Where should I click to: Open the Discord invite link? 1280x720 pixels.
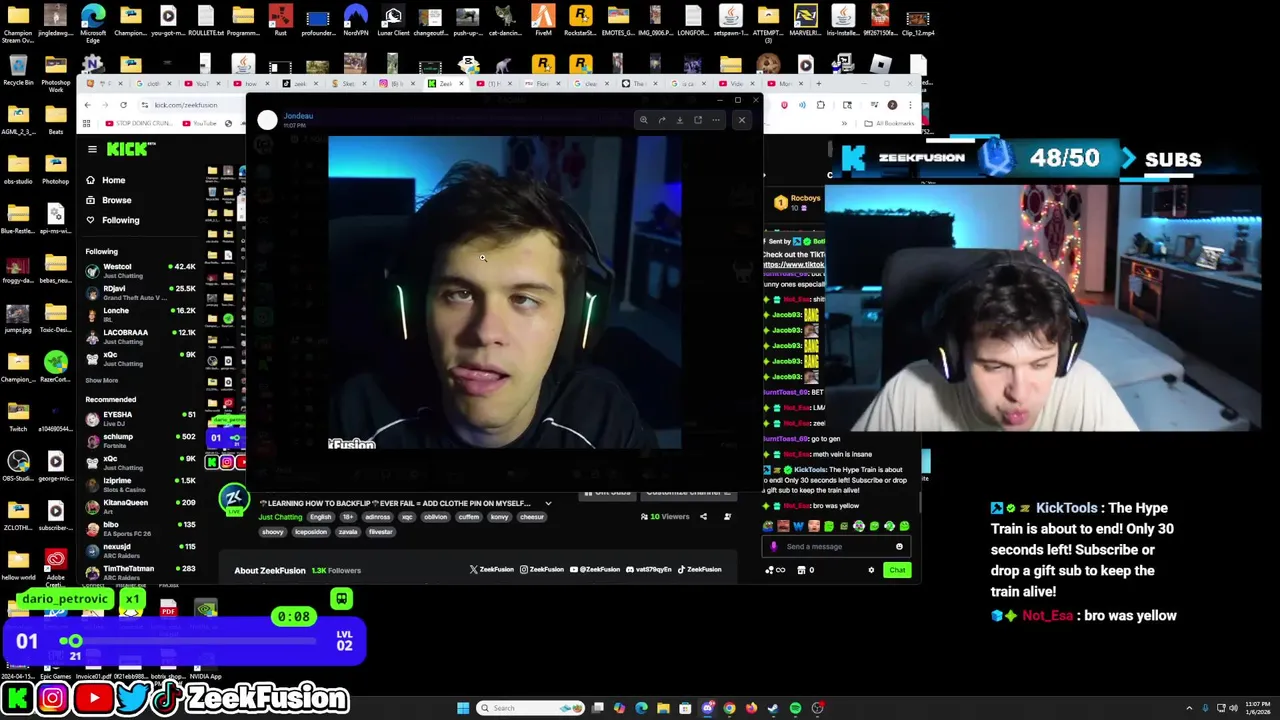(650, 570)
